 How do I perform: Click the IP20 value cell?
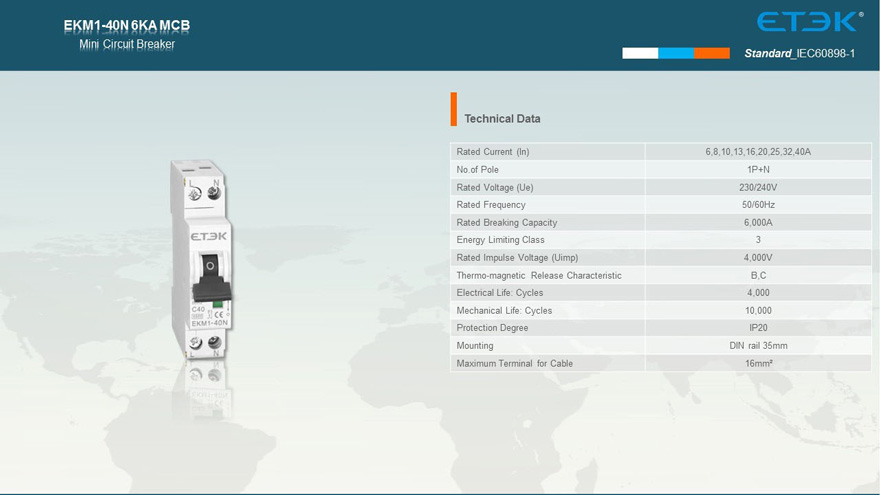point(758,328)
